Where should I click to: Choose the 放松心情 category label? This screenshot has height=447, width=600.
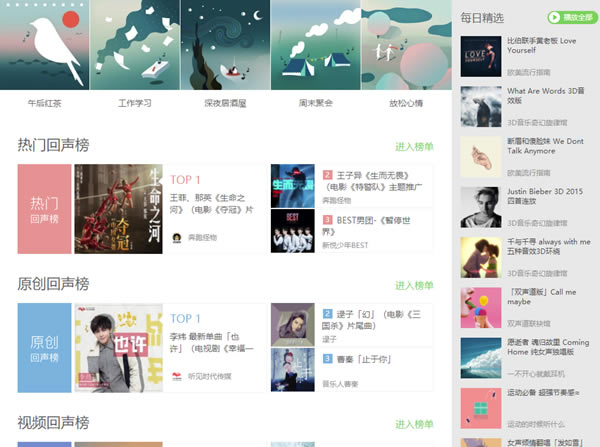[x=406, y=103]
